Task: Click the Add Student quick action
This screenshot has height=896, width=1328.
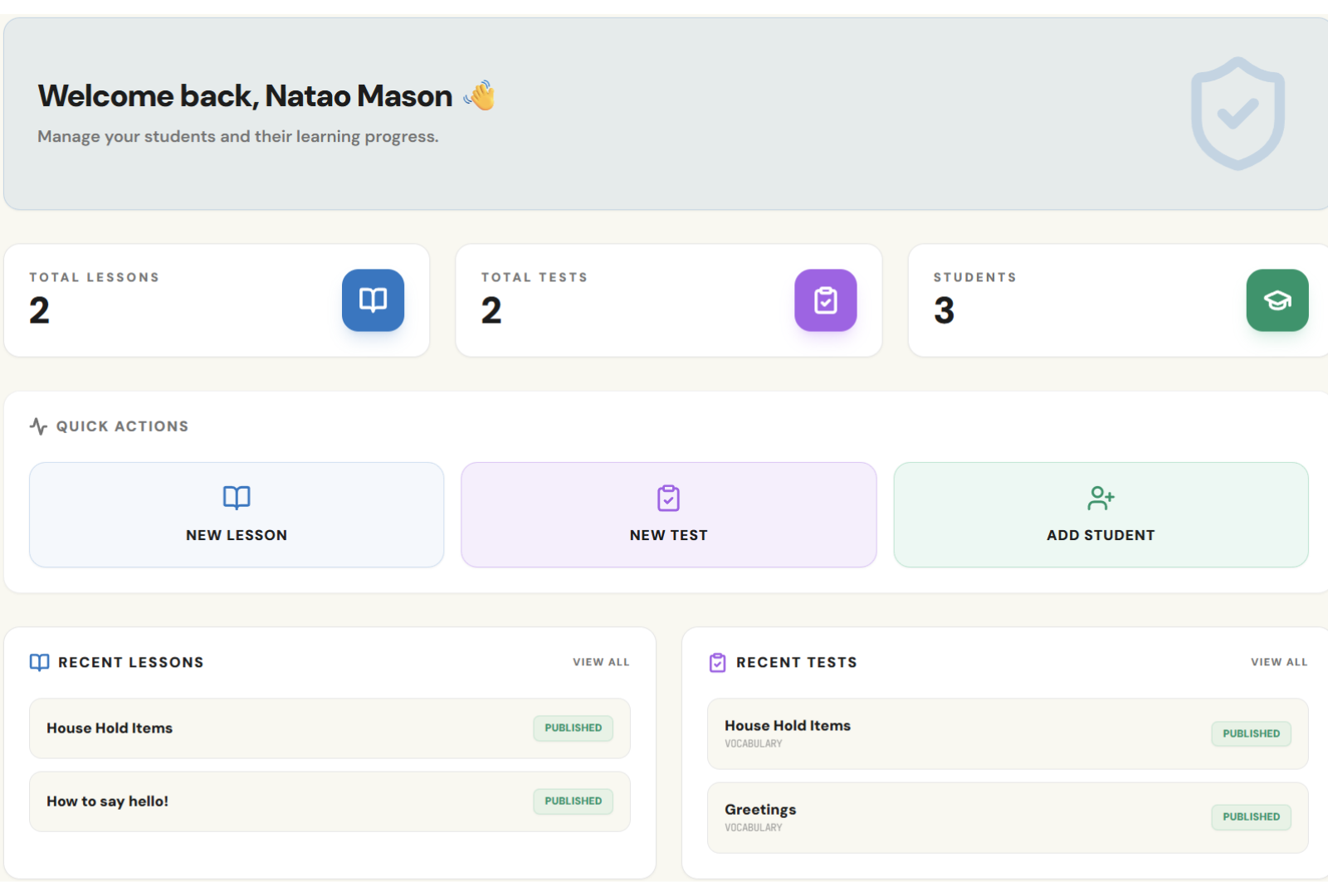Action: (x=1101, y=514)
